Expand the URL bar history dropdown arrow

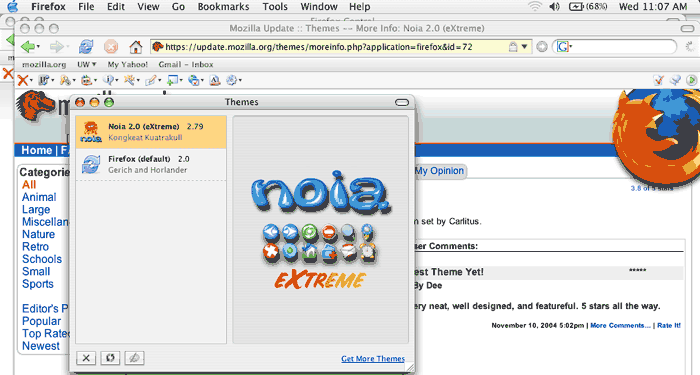click(525, 46)
